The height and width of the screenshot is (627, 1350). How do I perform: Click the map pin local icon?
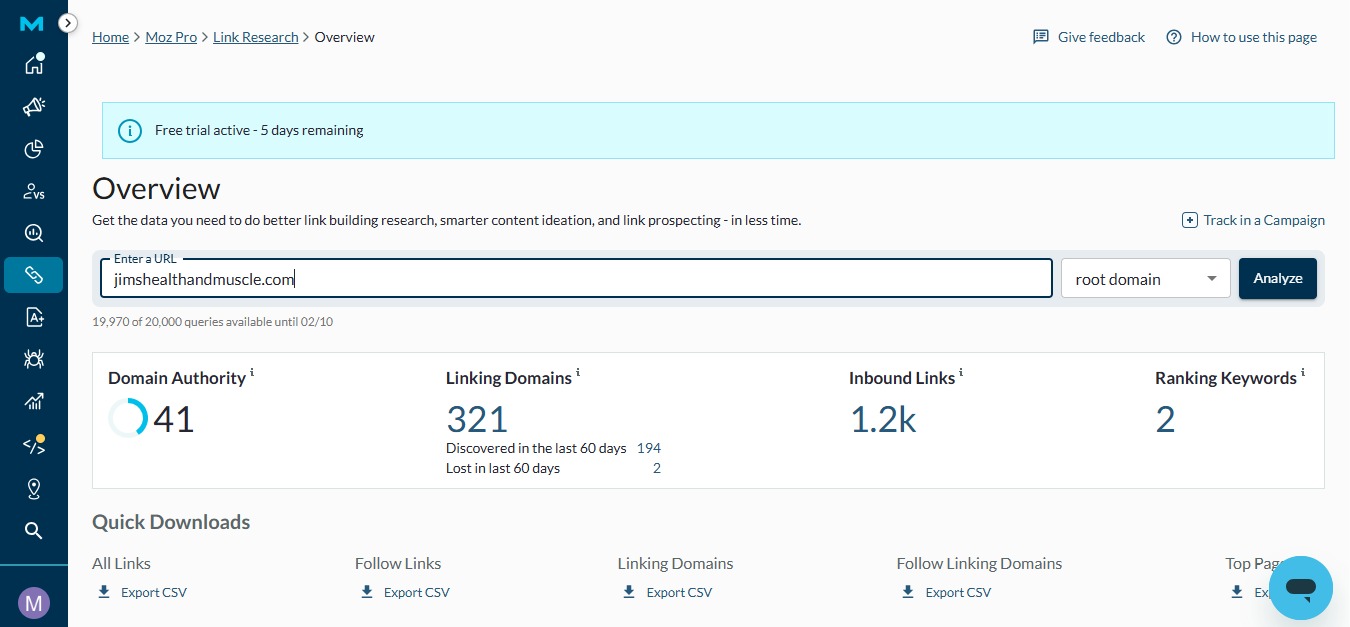pos(34,488)
